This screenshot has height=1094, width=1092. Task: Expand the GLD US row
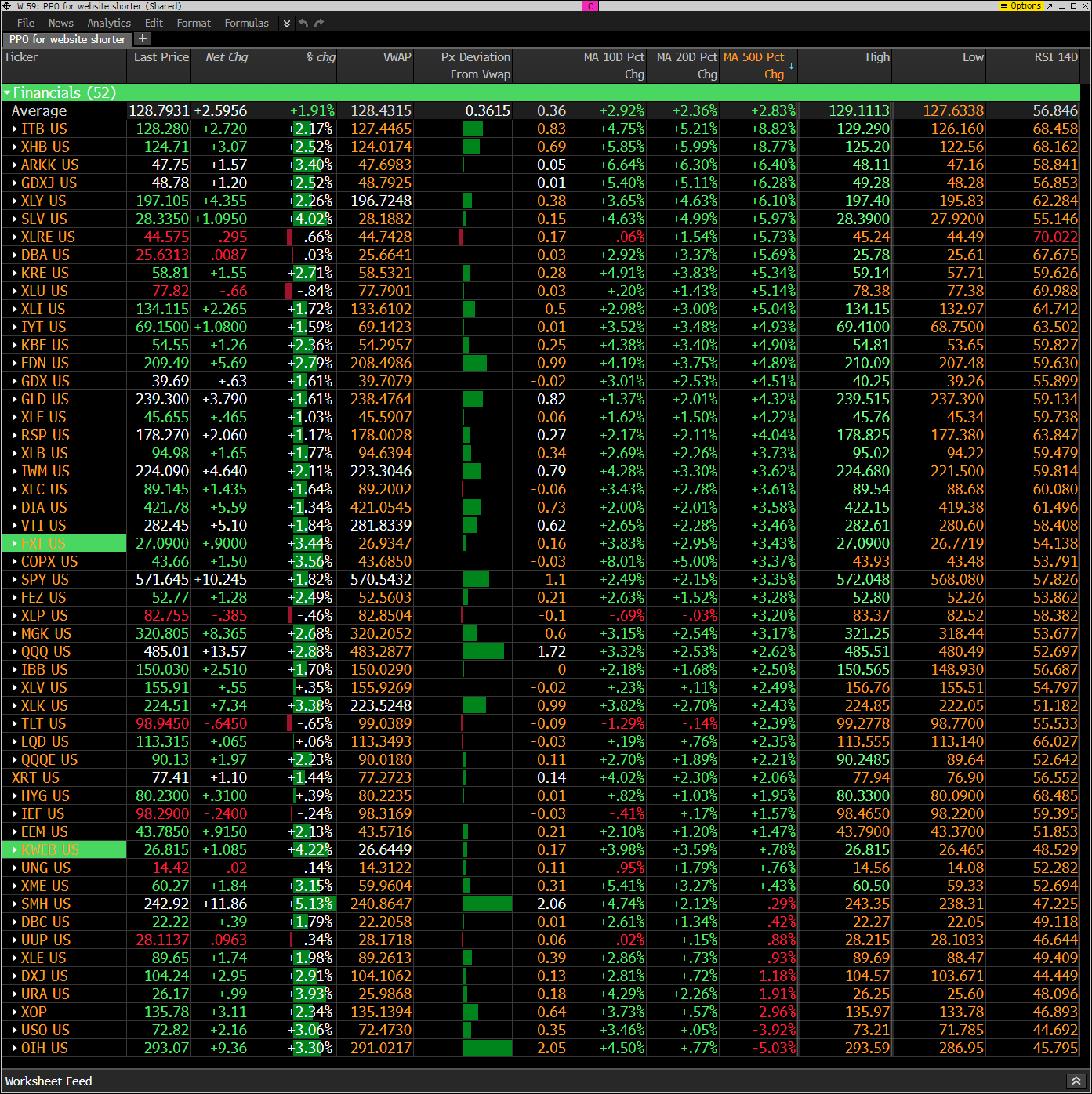(14, 399)
